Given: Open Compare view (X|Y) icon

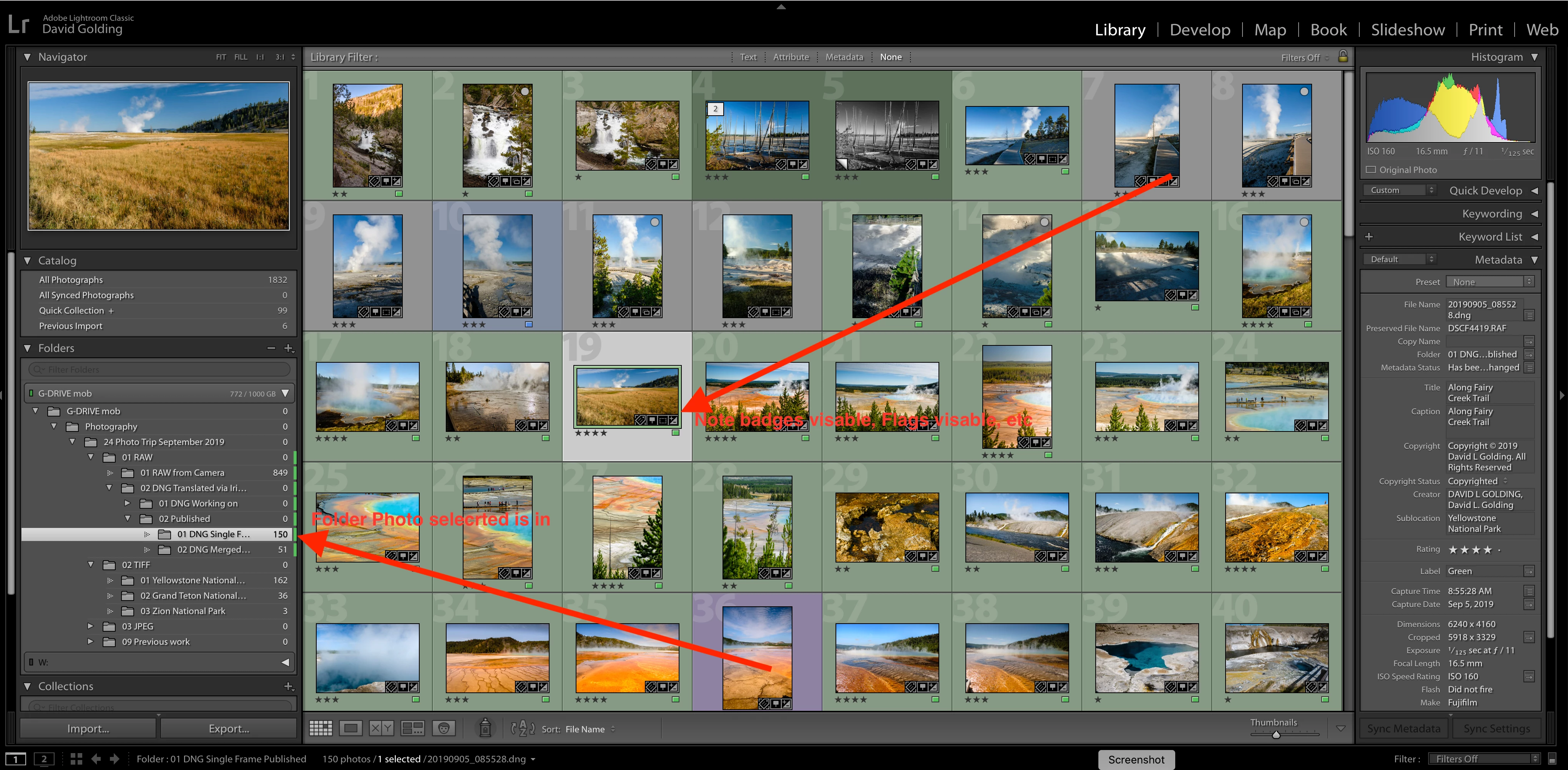Looking at the screenshot, I should point(382,728).
